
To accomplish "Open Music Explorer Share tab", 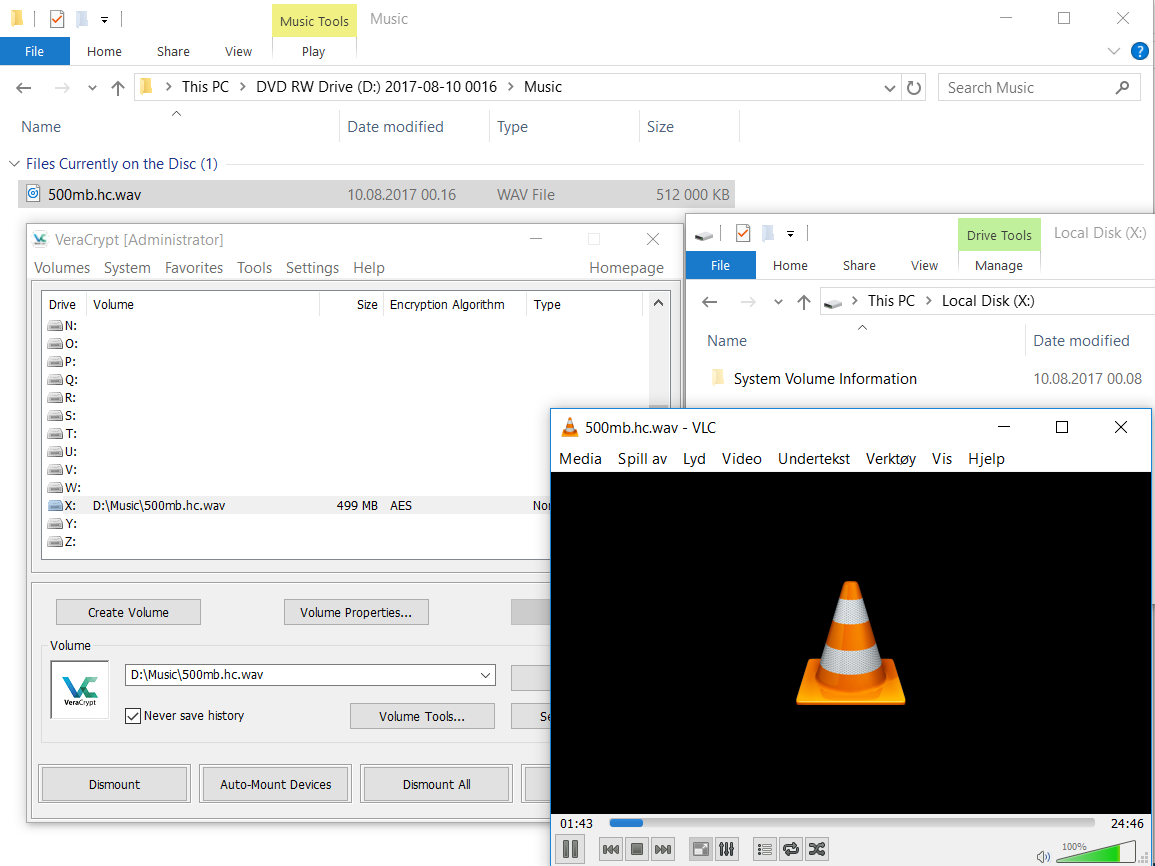I will point(173,52).
